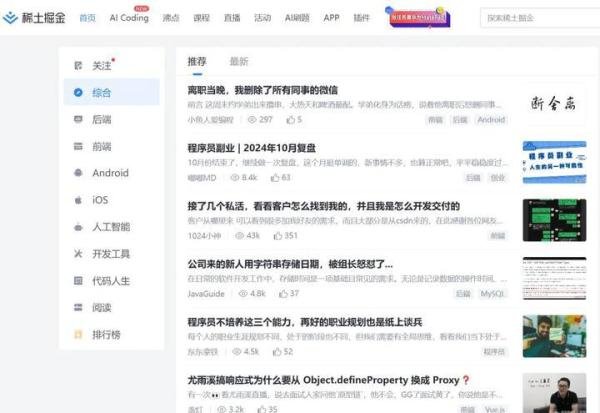Like the 程序员副业 article (63 likes)

click(280, 178)
